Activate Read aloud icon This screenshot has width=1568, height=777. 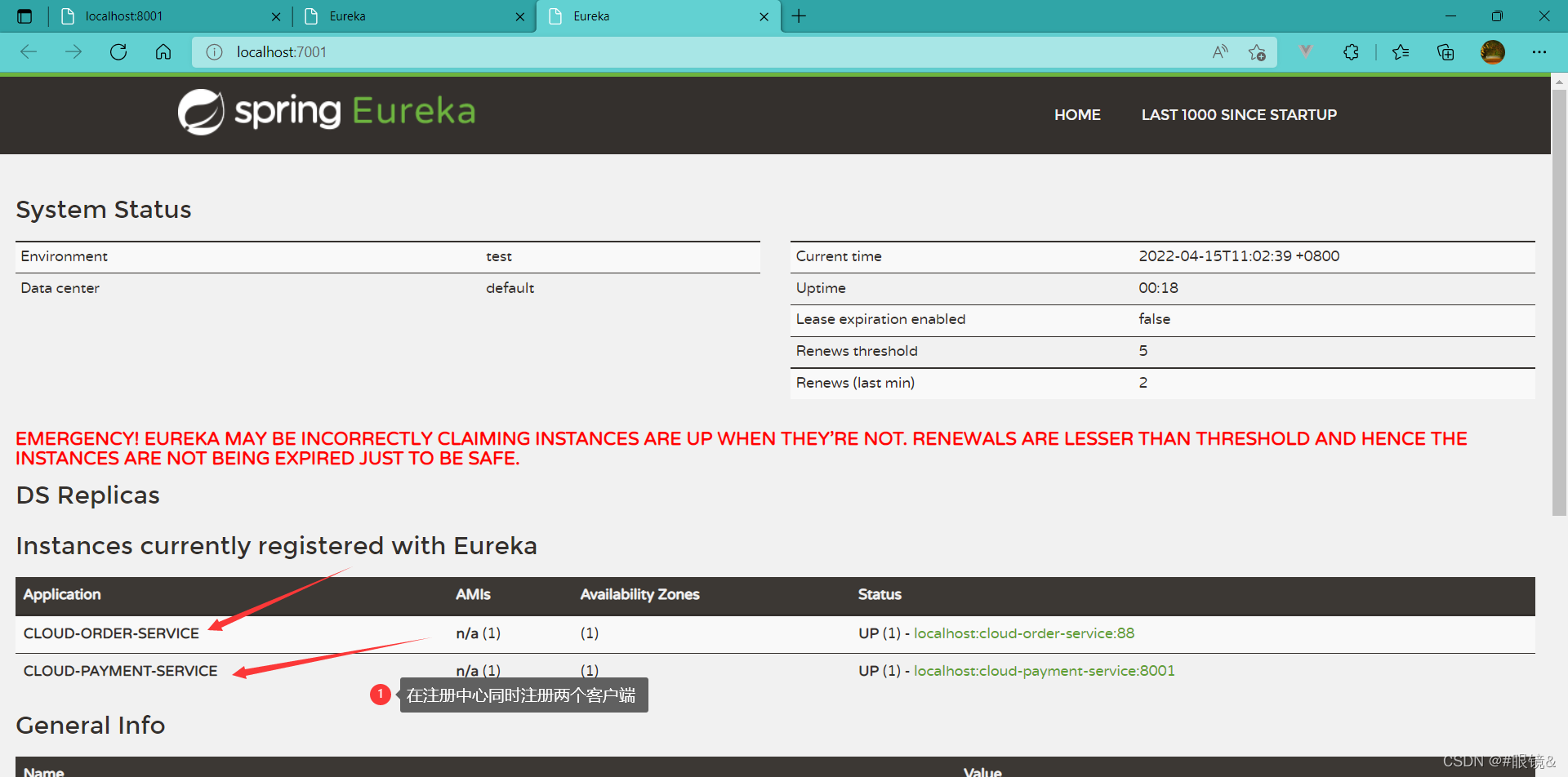[x=1220, y=52]
